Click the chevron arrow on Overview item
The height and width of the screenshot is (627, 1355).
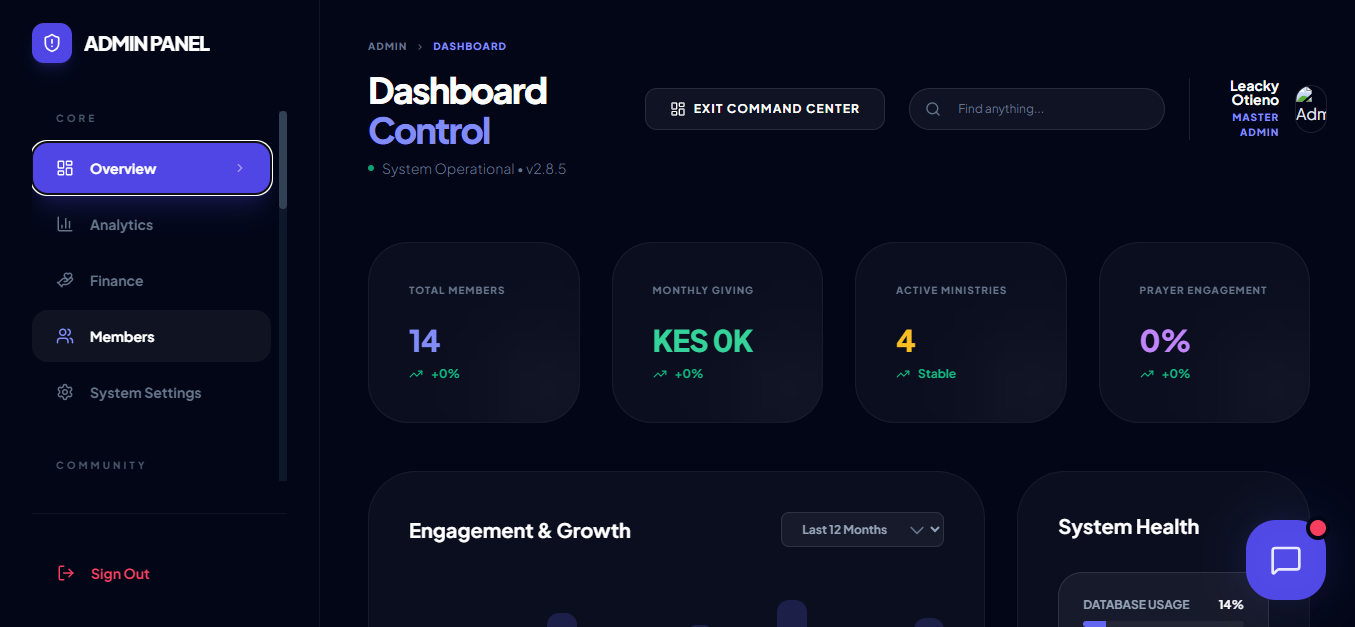point(240,168)
